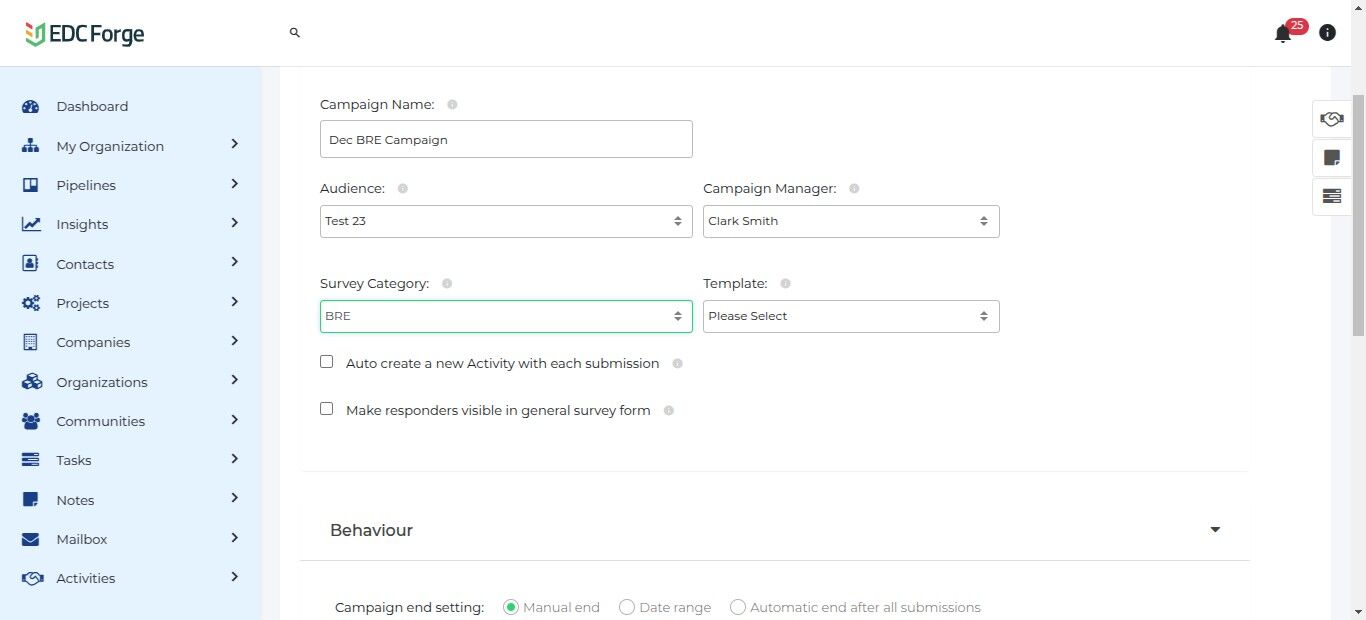Select the Date range radio button

point(627,607)
